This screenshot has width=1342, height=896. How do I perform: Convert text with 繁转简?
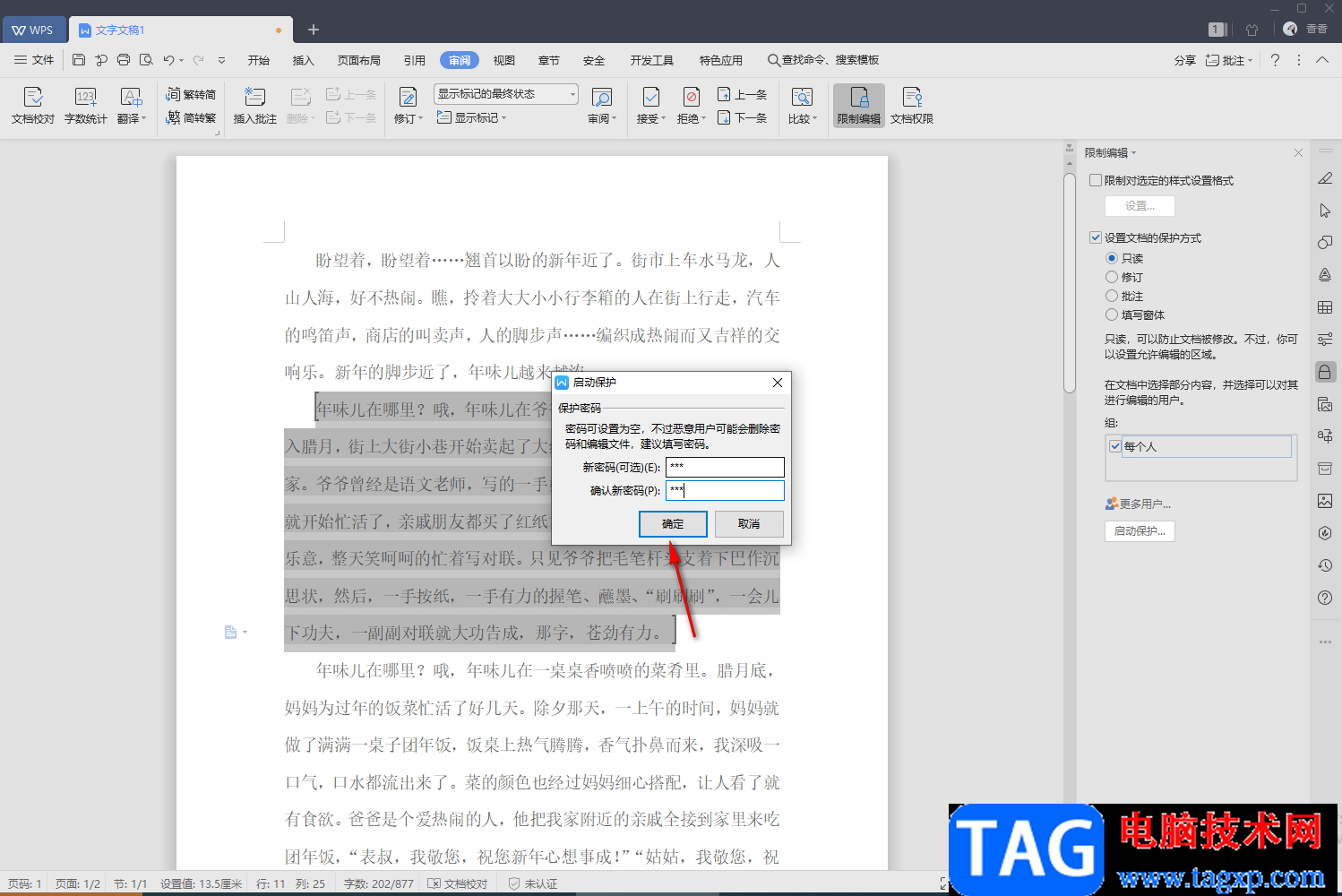point(191,94)
